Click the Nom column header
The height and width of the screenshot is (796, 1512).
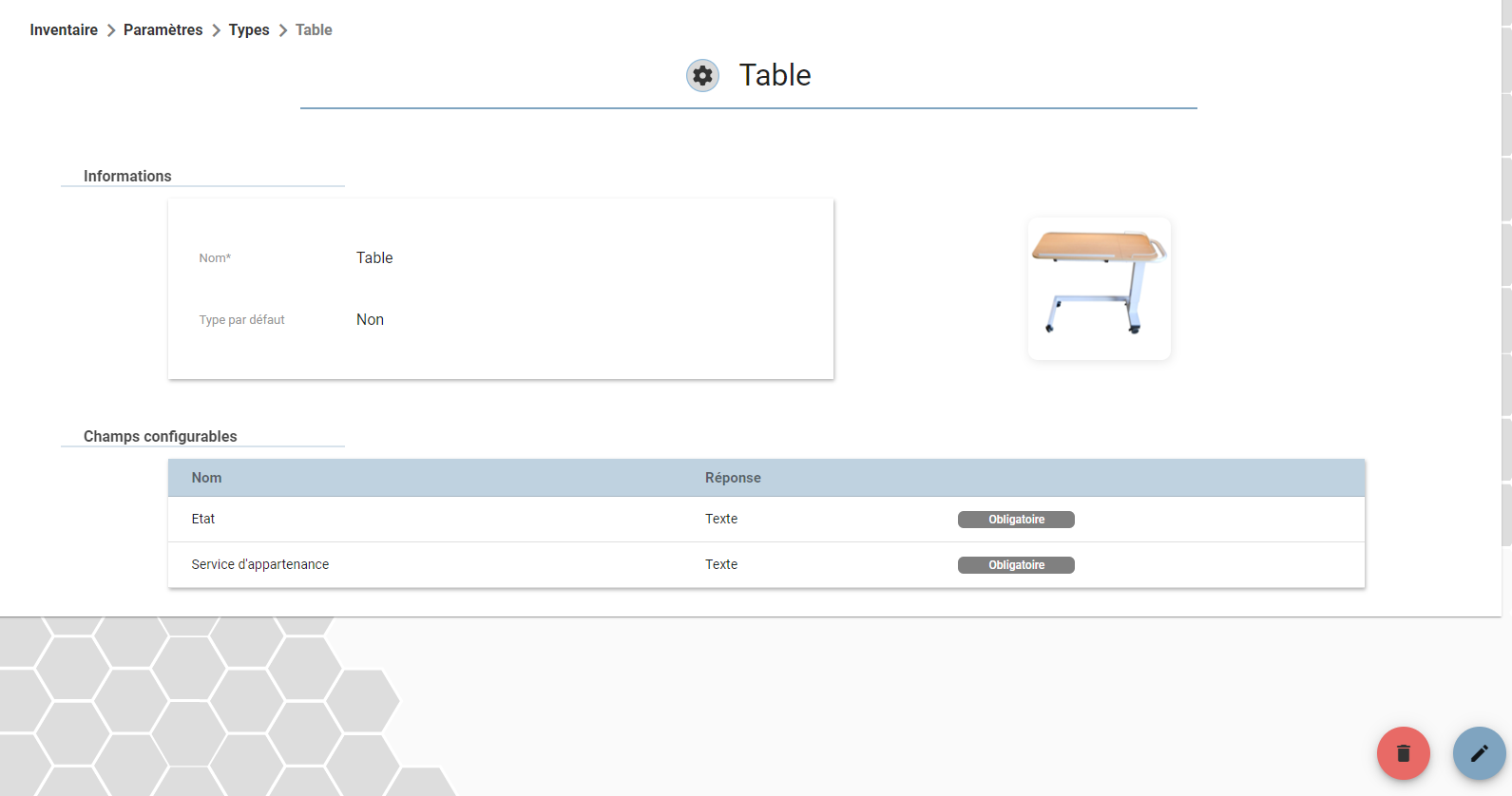pyautogui.click(x=206, y=478)
